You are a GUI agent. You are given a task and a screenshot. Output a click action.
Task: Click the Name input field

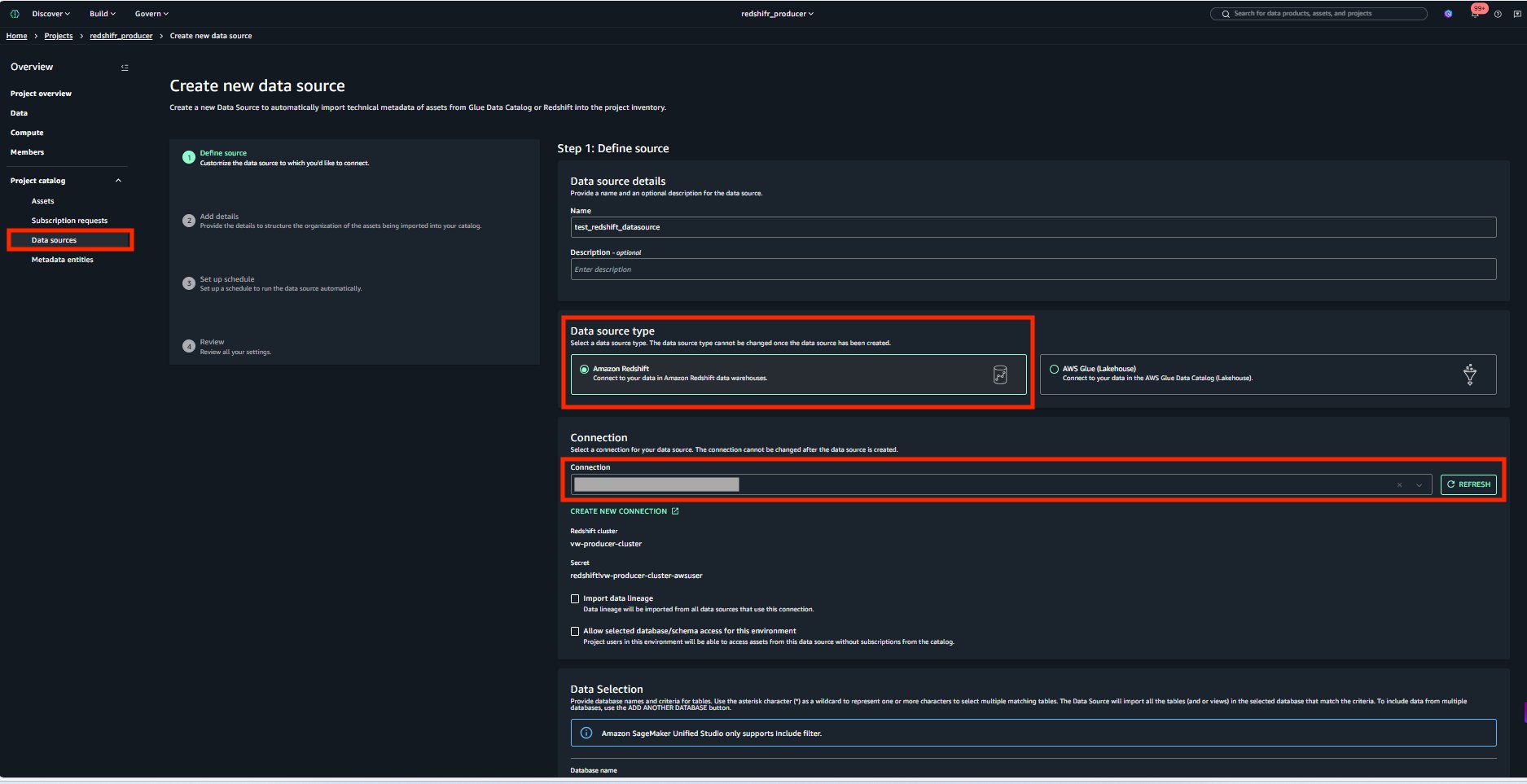coord(1033,227)
